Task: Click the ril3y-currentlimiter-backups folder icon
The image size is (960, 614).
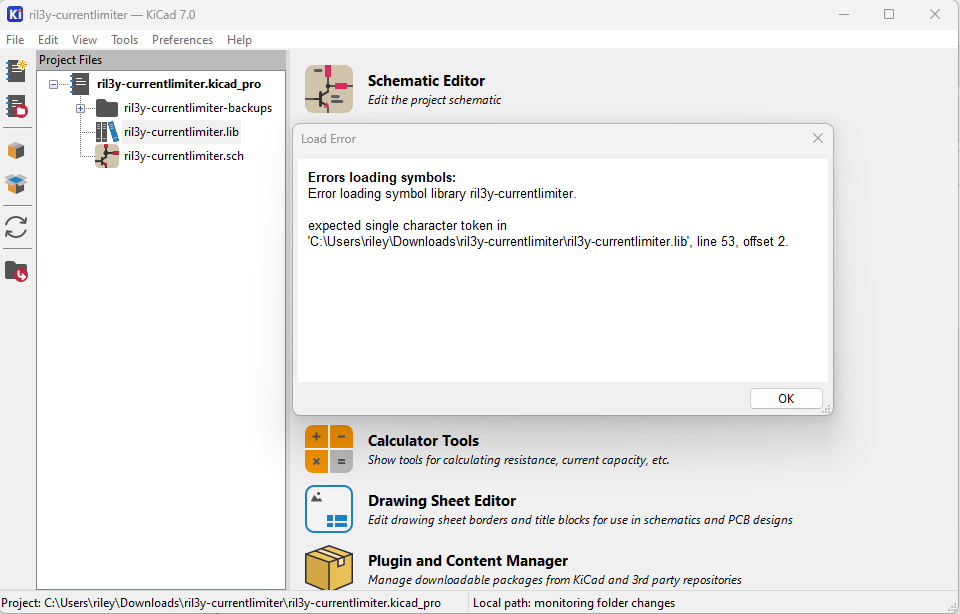Action: coord(107,108)
